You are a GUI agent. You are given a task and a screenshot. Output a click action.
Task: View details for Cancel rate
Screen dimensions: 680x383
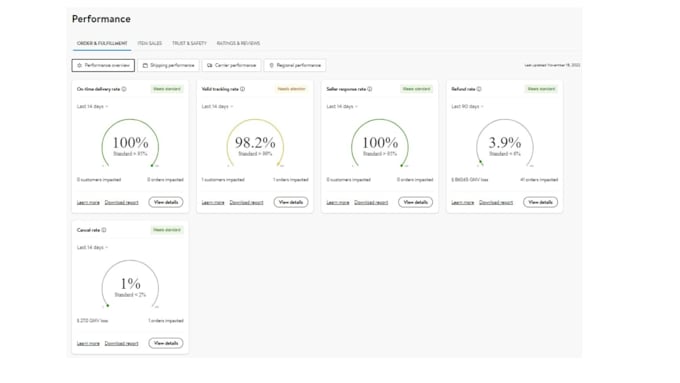(x=166, y=343)
